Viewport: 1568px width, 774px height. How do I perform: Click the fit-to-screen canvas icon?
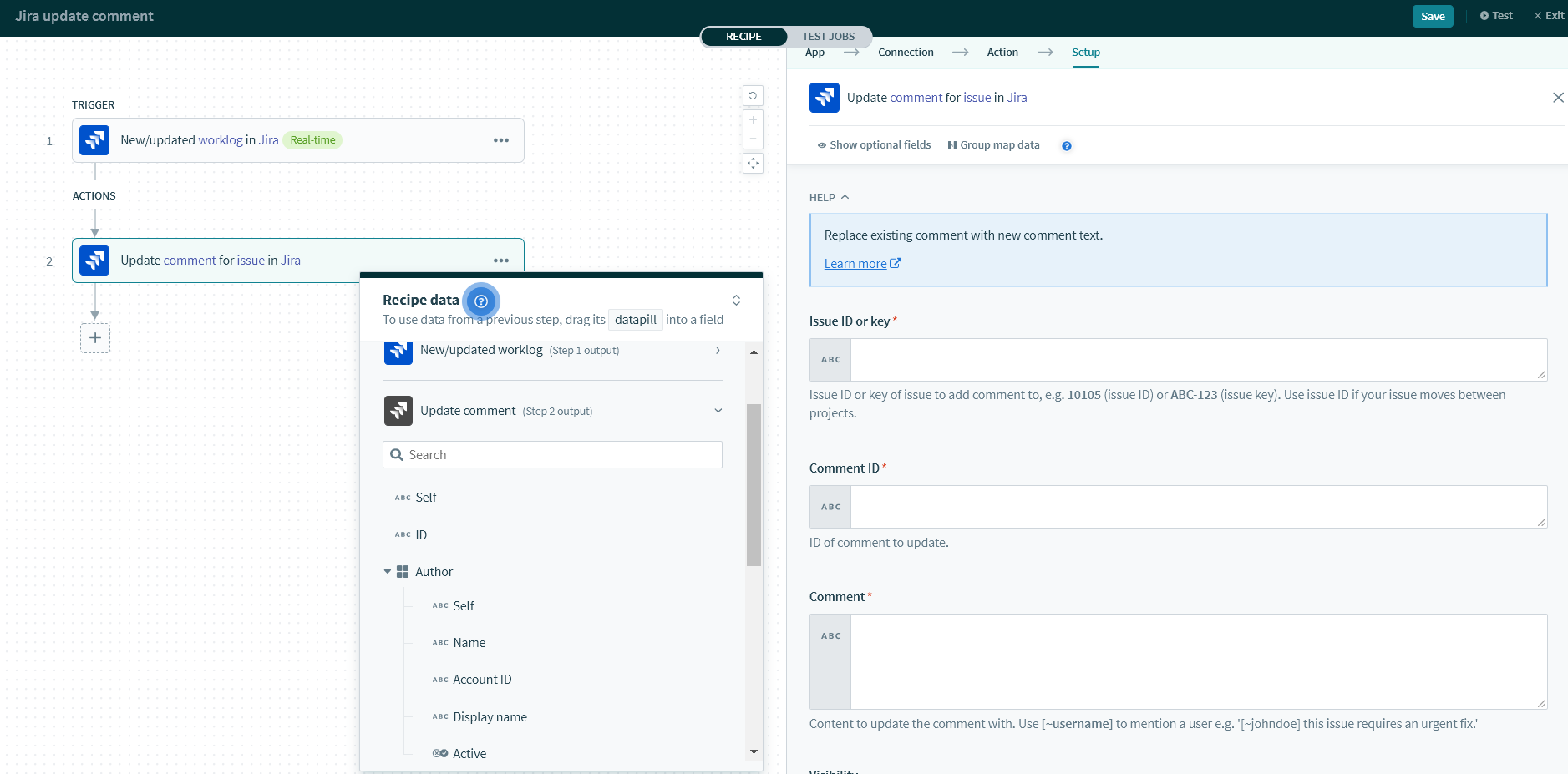click(753, 164)
